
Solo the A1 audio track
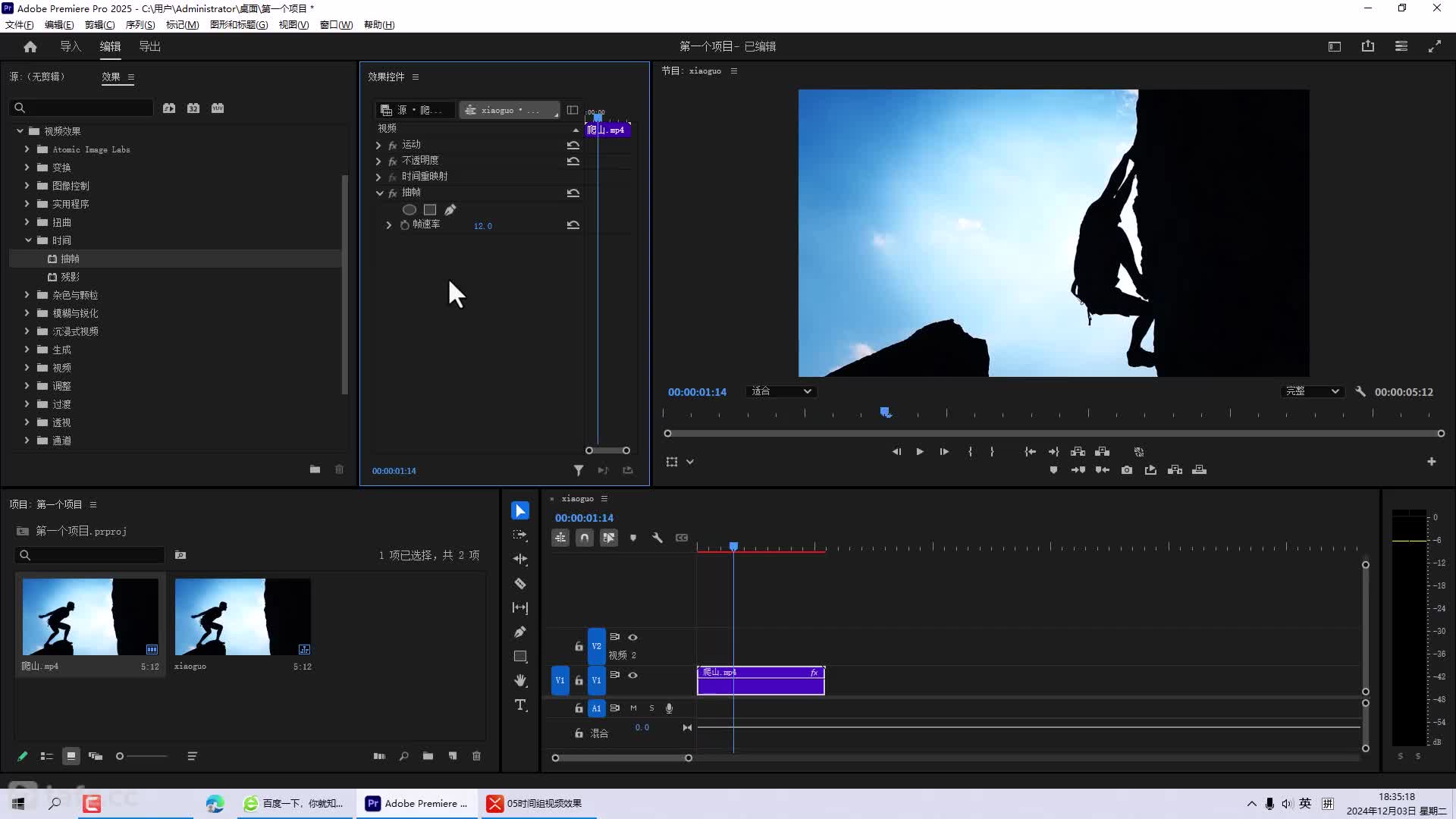coord(651,708)
